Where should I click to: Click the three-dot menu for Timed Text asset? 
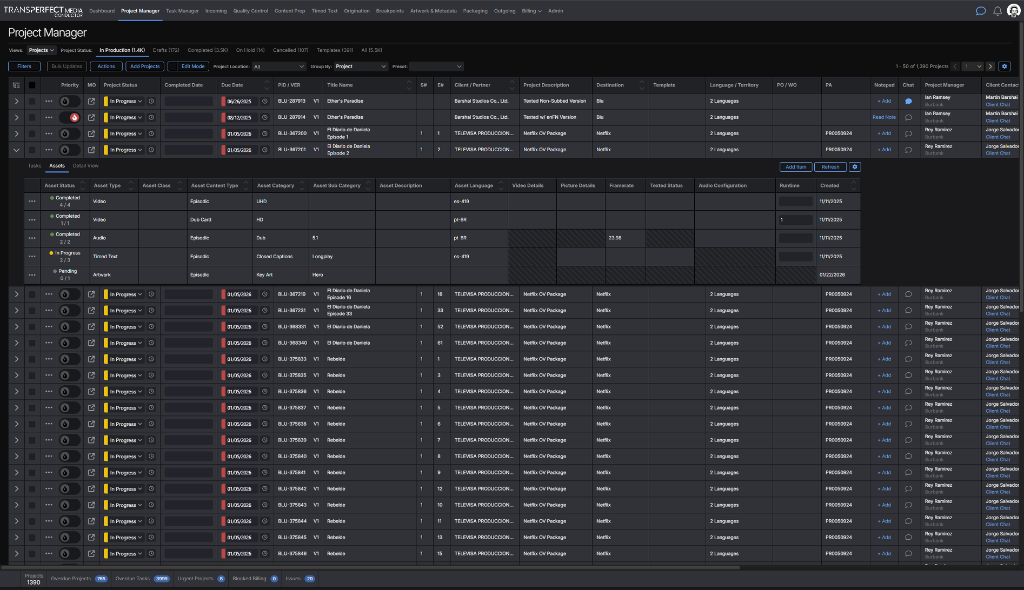(32, 256)
